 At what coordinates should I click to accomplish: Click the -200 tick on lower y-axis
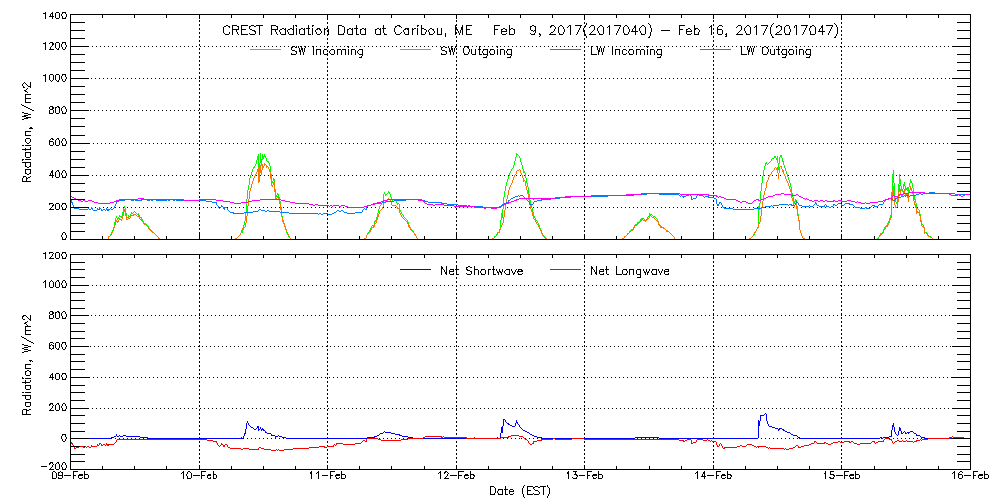click(x=52, y=466)
